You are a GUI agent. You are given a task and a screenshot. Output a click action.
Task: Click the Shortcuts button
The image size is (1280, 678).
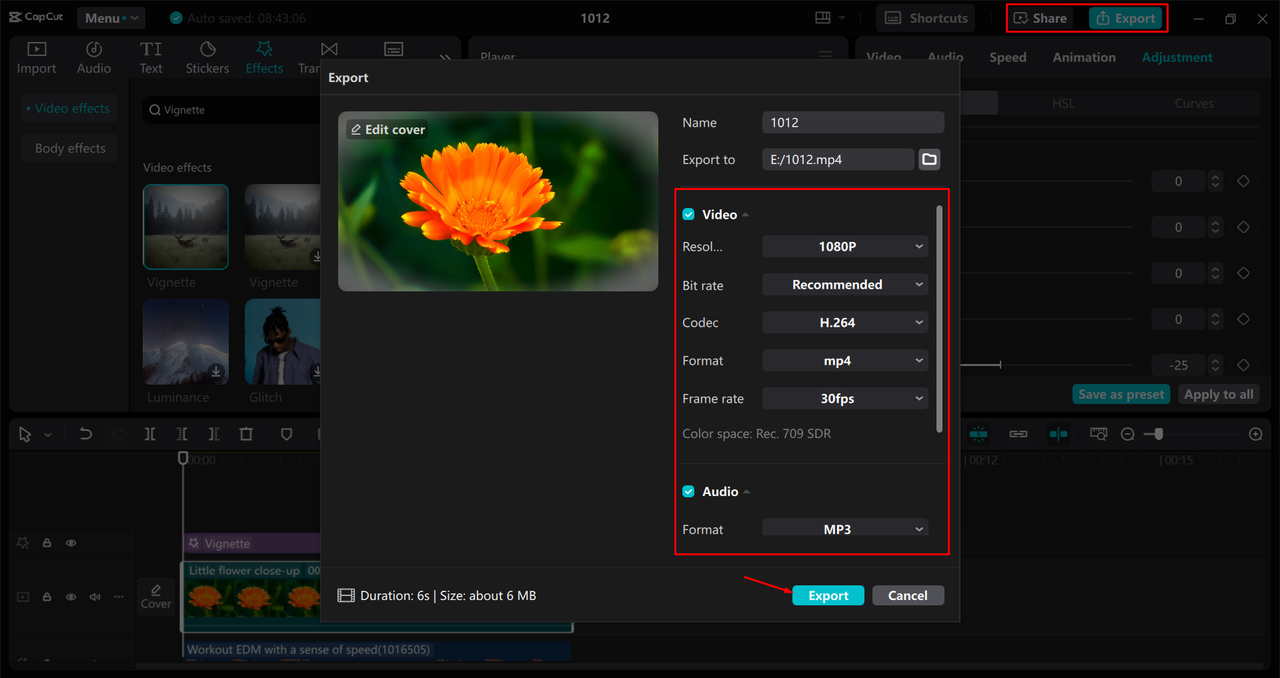tap(927, 18)
